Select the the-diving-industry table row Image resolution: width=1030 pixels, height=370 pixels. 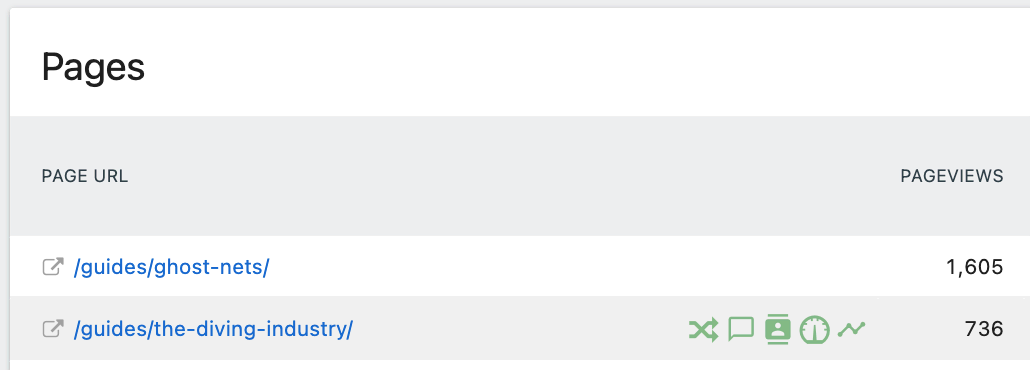tap(520, 328)
